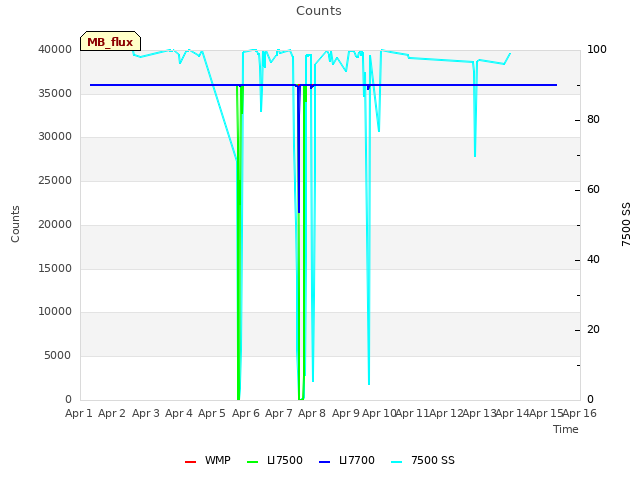640x480 pixels.
Task: Click the blue LI7700 dip near Apr 7
Action: click(x=299, y=149)
